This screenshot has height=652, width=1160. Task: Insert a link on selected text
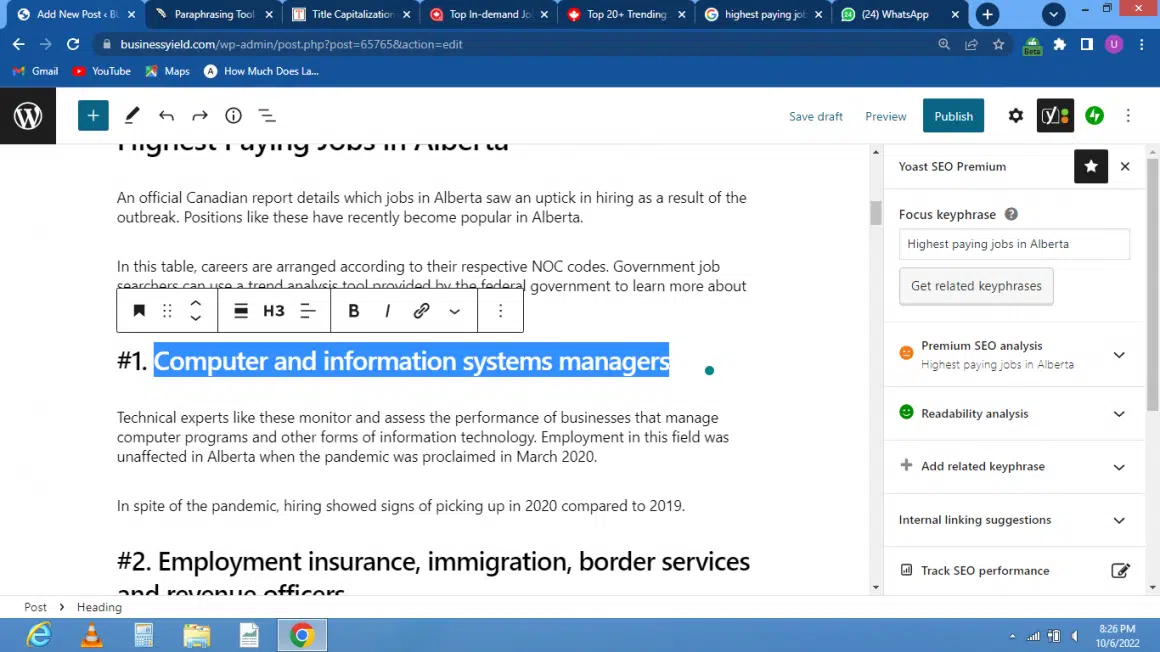(421, 311)
